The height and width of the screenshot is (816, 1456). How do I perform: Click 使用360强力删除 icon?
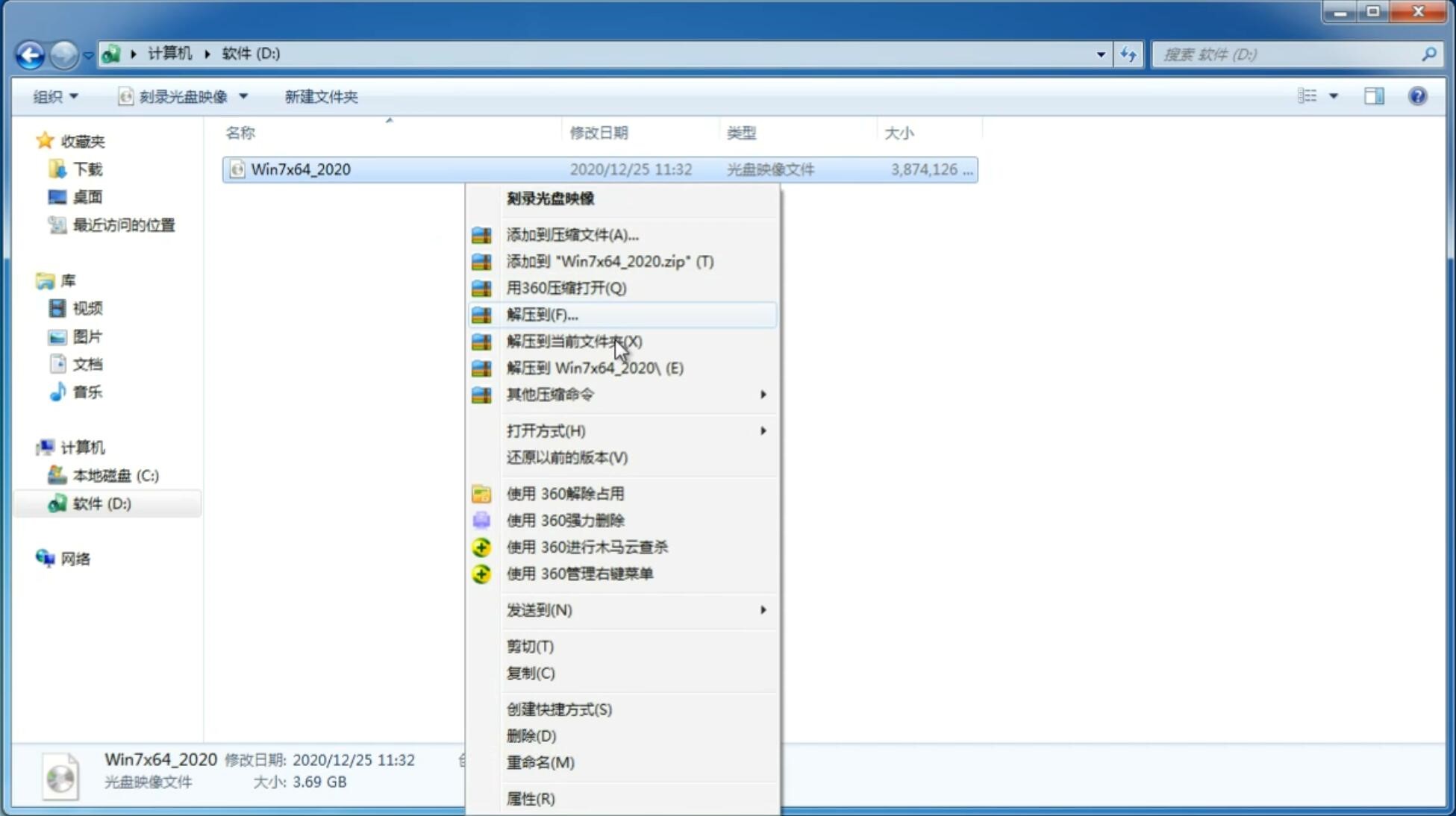point(482,519)
